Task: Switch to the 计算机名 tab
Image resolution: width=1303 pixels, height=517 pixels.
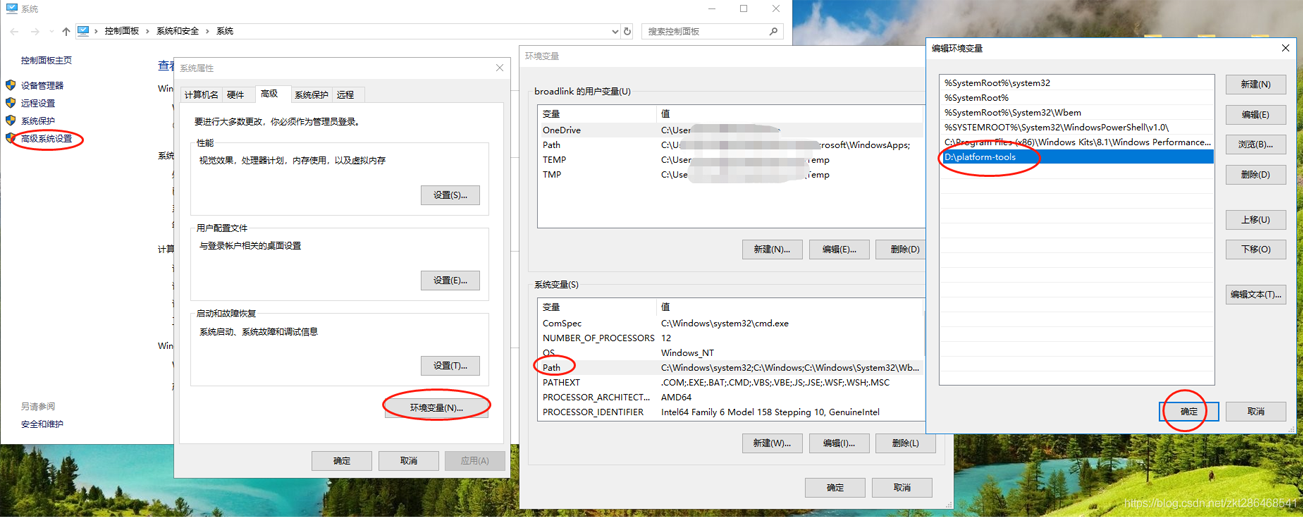Action: click(x=201, y=95)
